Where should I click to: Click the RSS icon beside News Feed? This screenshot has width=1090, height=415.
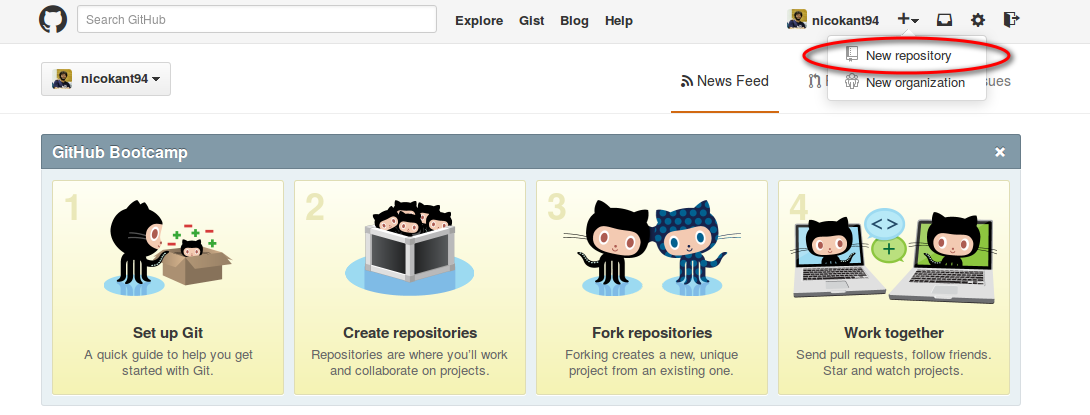pyautogui.click(x=687, y=81)
